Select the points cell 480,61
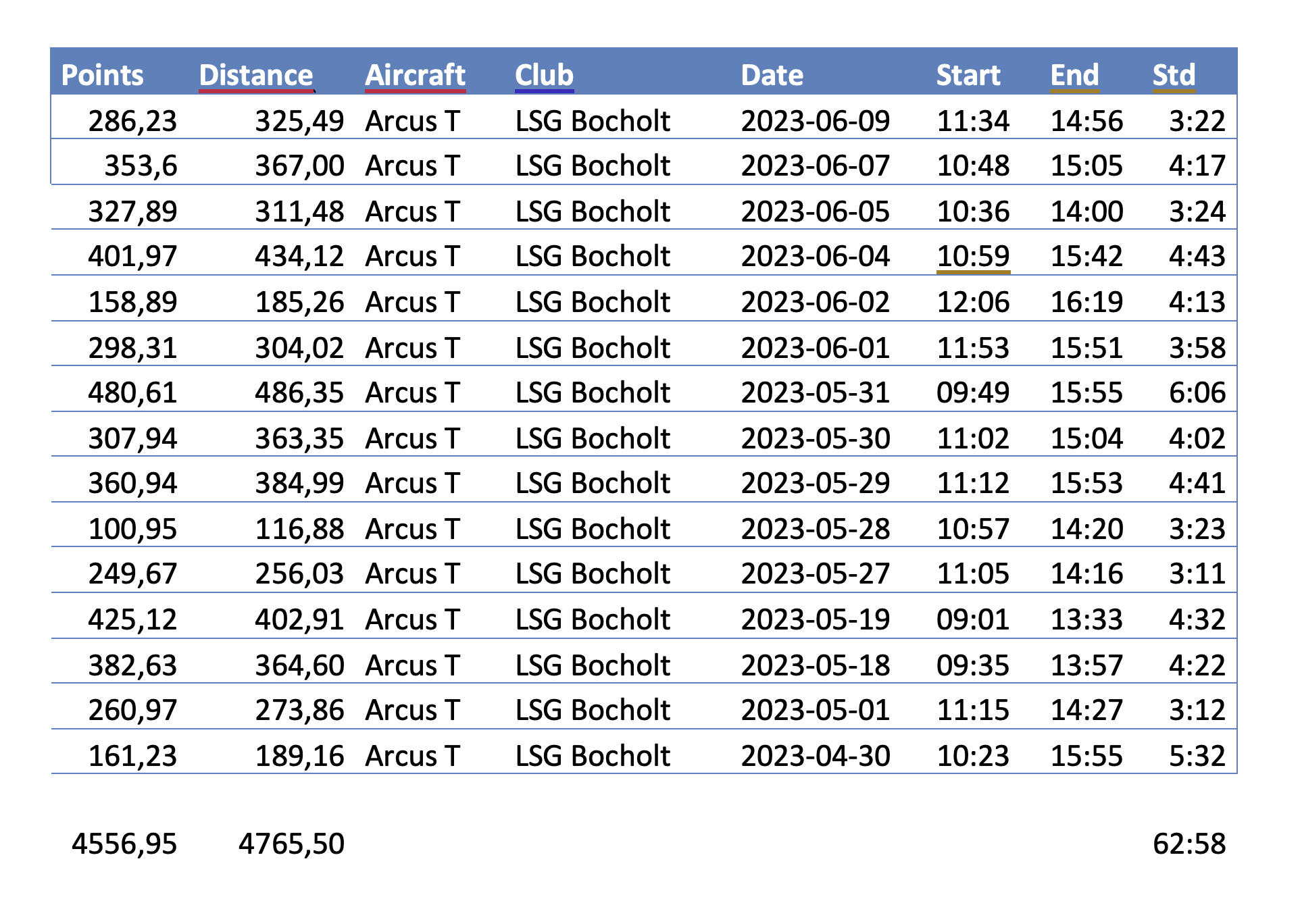 click(132, 393)
